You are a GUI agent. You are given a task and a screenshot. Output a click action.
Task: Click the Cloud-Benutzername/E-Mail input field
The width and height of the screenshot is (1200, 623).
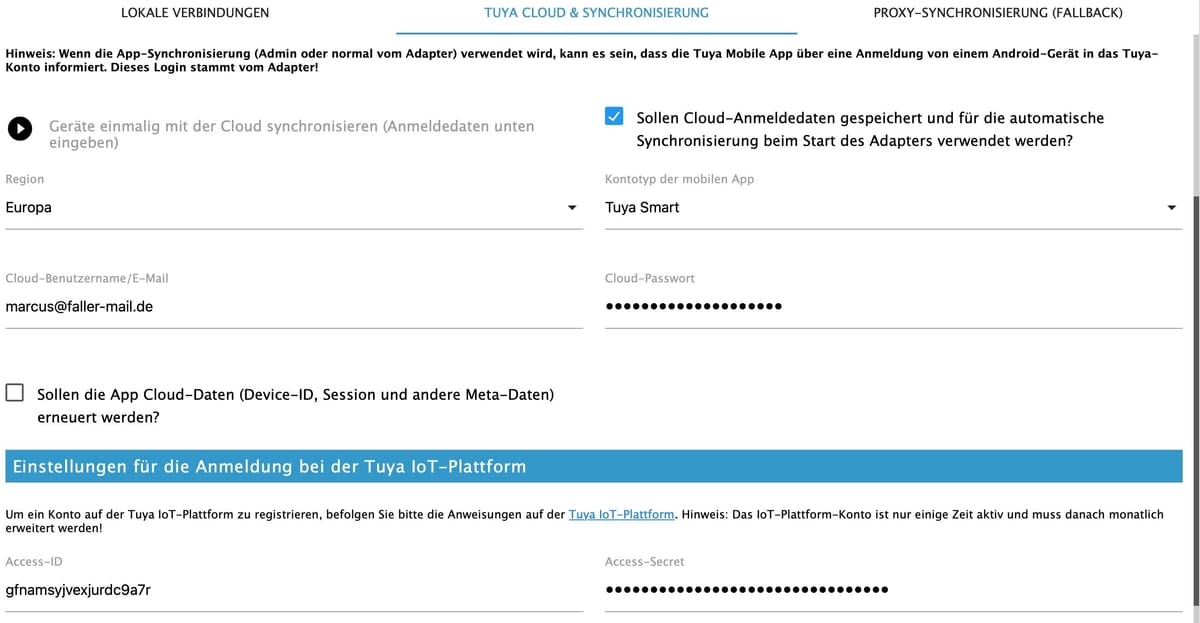coord(294,307)
